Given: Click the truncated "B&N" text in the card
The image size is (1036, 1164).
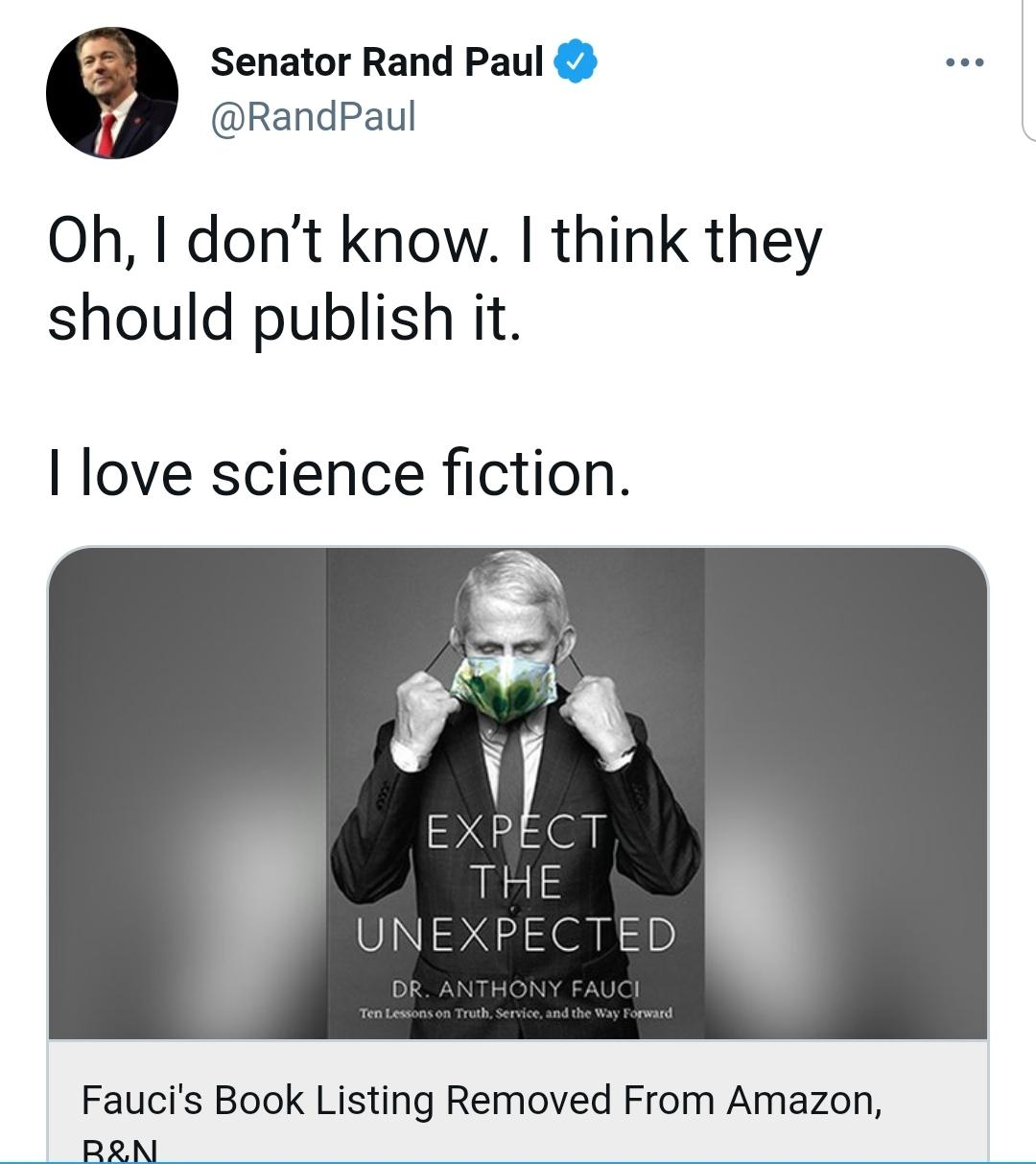Looking at the screenshot, I should (x=119, y=1150).
